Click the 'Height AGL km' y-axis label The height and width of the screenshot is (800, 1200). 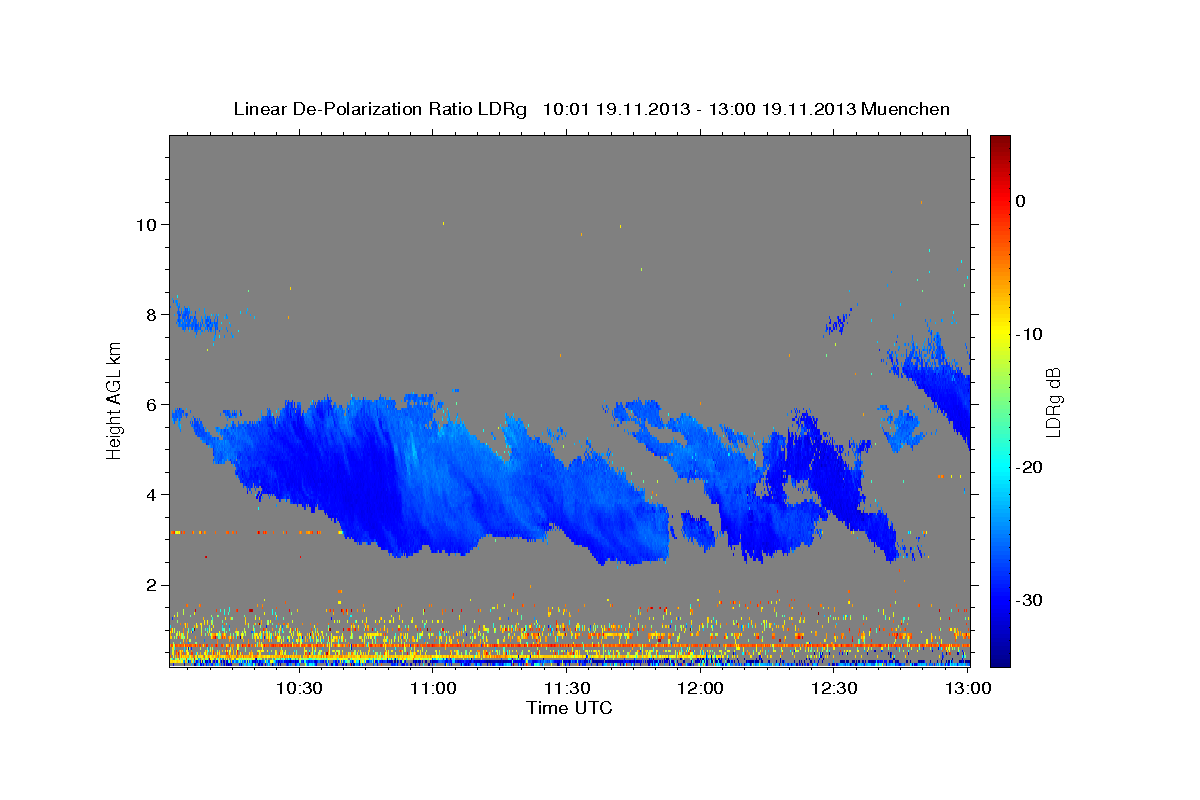pos(114,400)
